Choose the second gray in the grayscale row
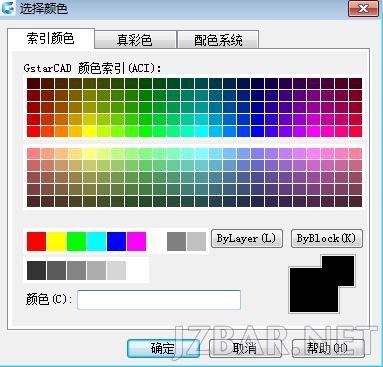Image resolution: width=383 pixels, height=367 pixels. (x=56, y=270)
